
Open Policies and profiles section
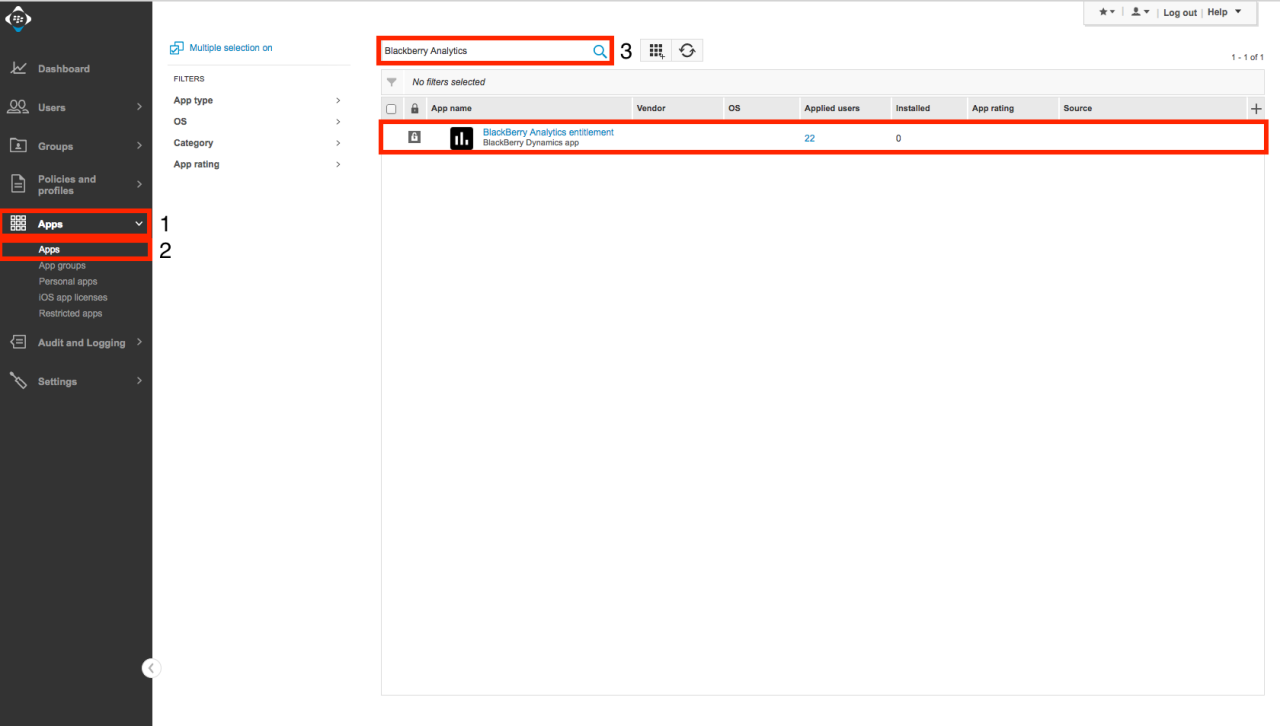click(66, 185)
